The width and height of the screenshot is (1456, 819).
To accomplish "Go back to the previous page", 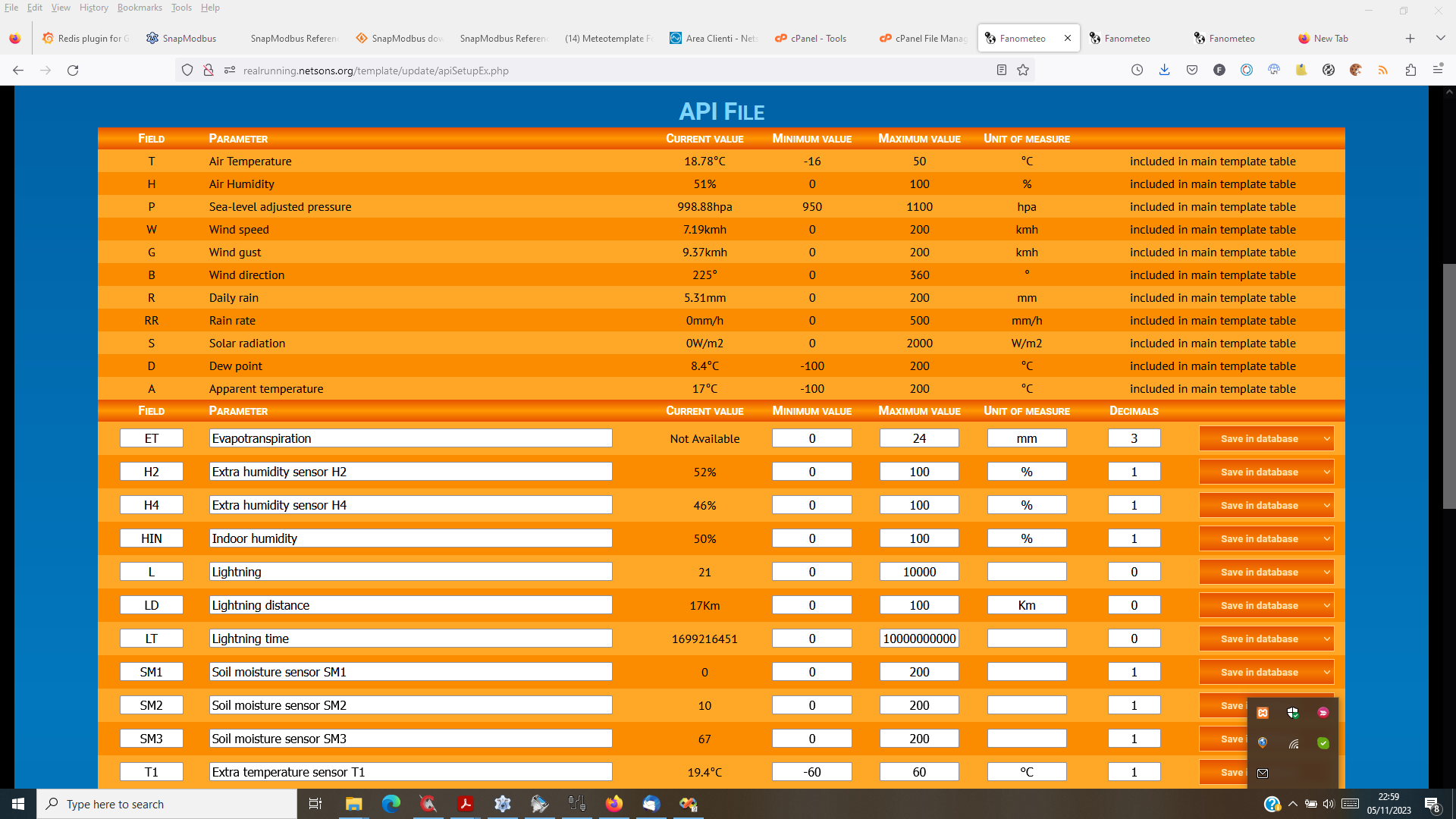I will (18, 71).
